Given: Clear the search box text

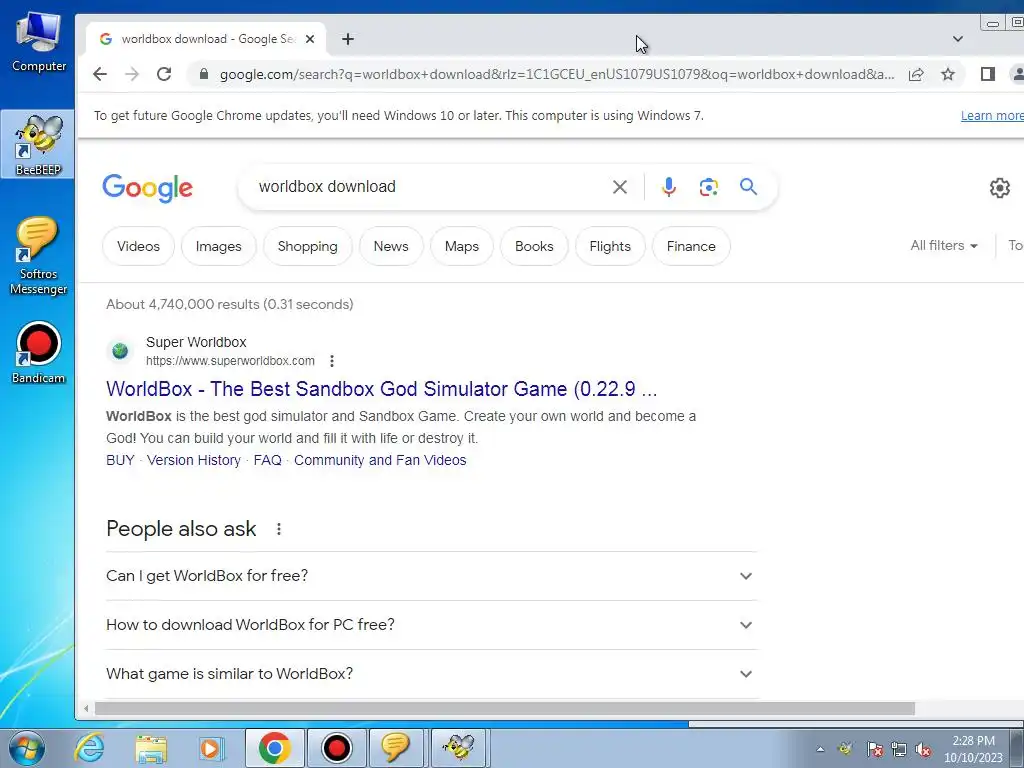Looking at the screenshot, I should [620, 187].
